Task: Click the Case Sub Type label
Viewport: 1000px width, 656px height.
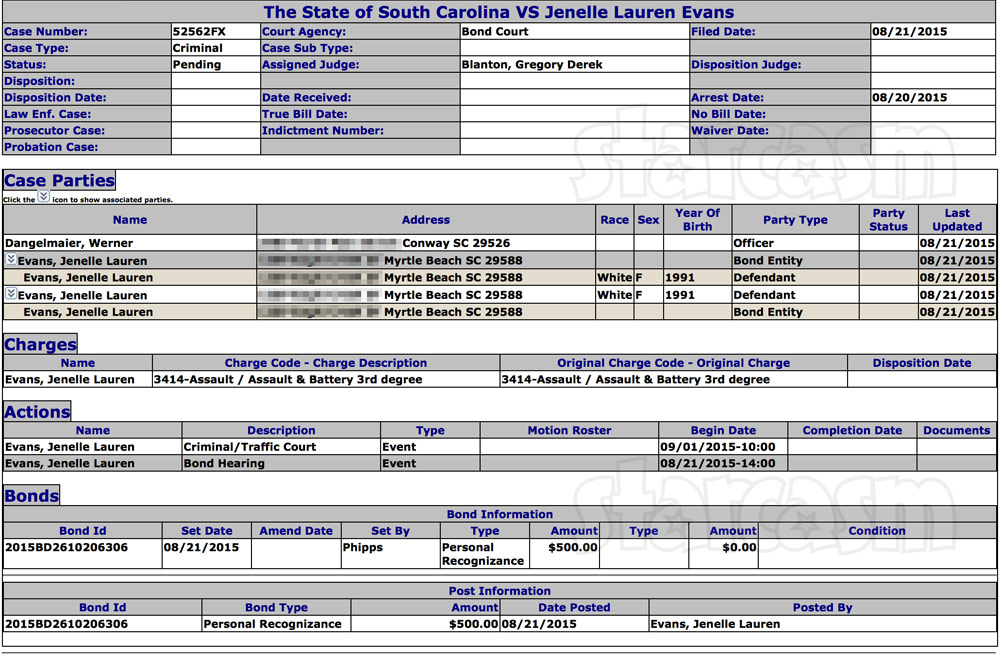Action: tap(307, 48)
